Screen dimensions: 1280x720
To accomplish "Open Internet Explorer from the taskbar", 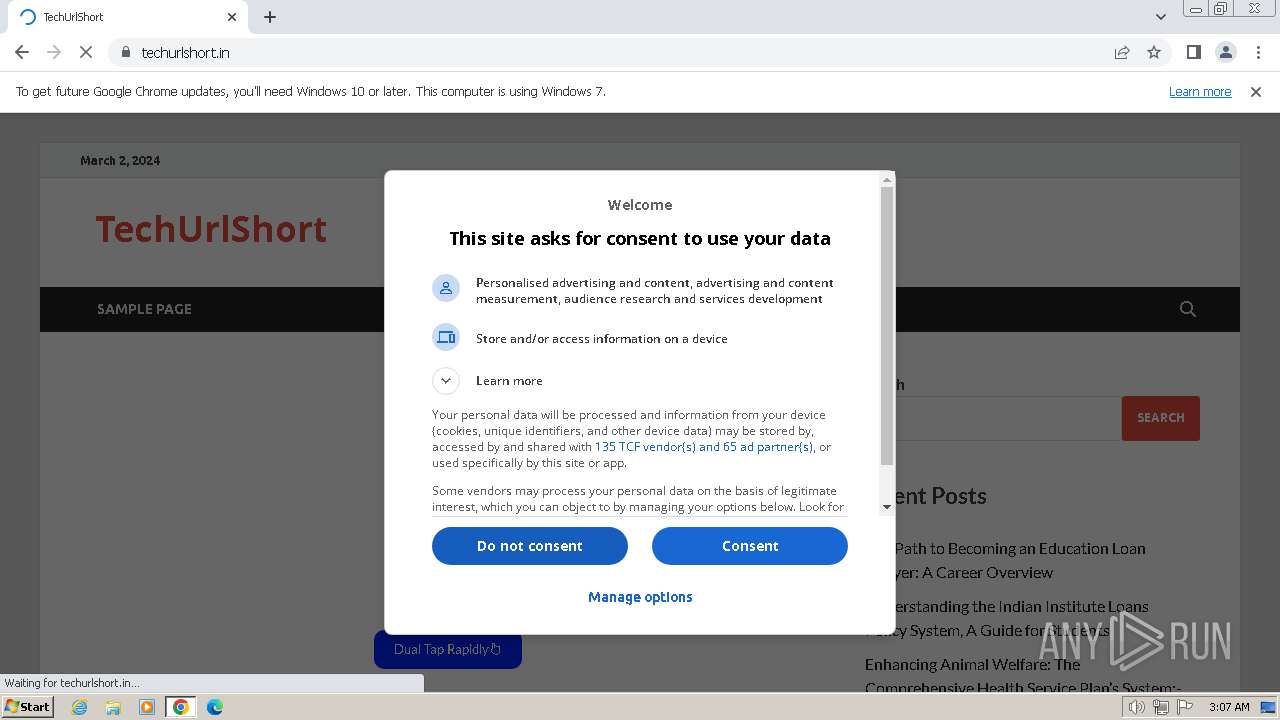I will pos(79,707).
